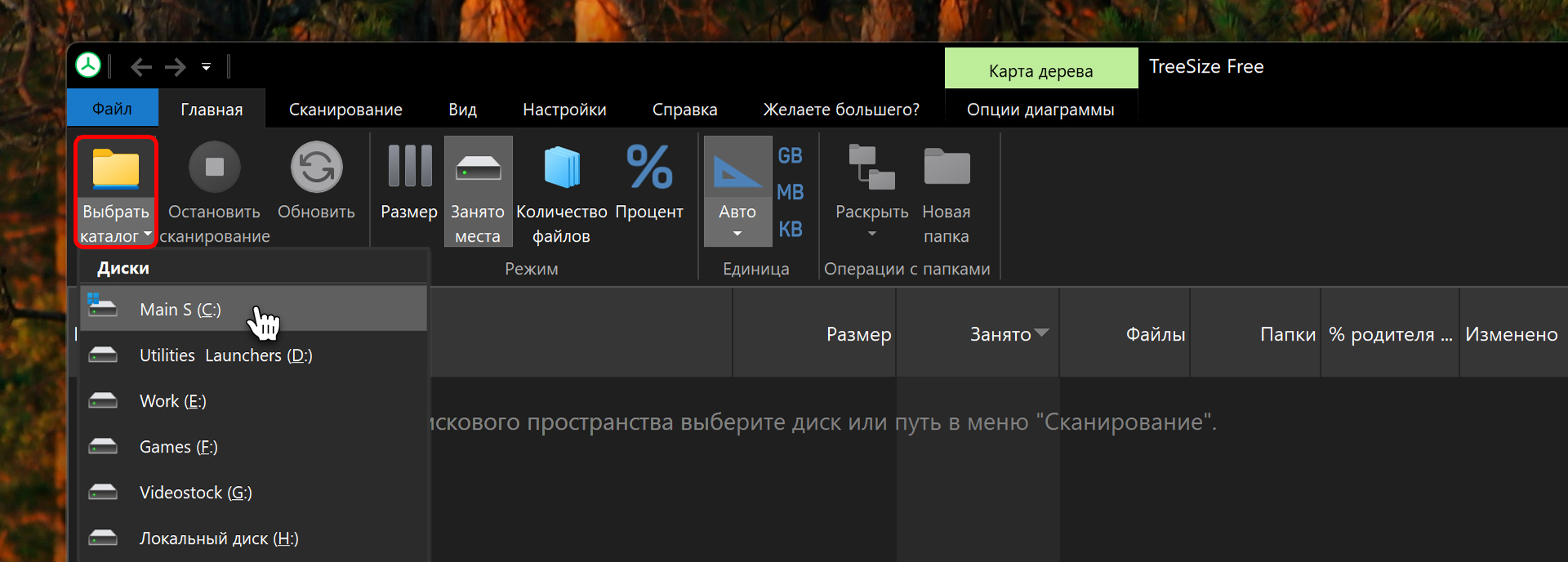
Task: Select the file count mode icon
Action: coord(561,167)
